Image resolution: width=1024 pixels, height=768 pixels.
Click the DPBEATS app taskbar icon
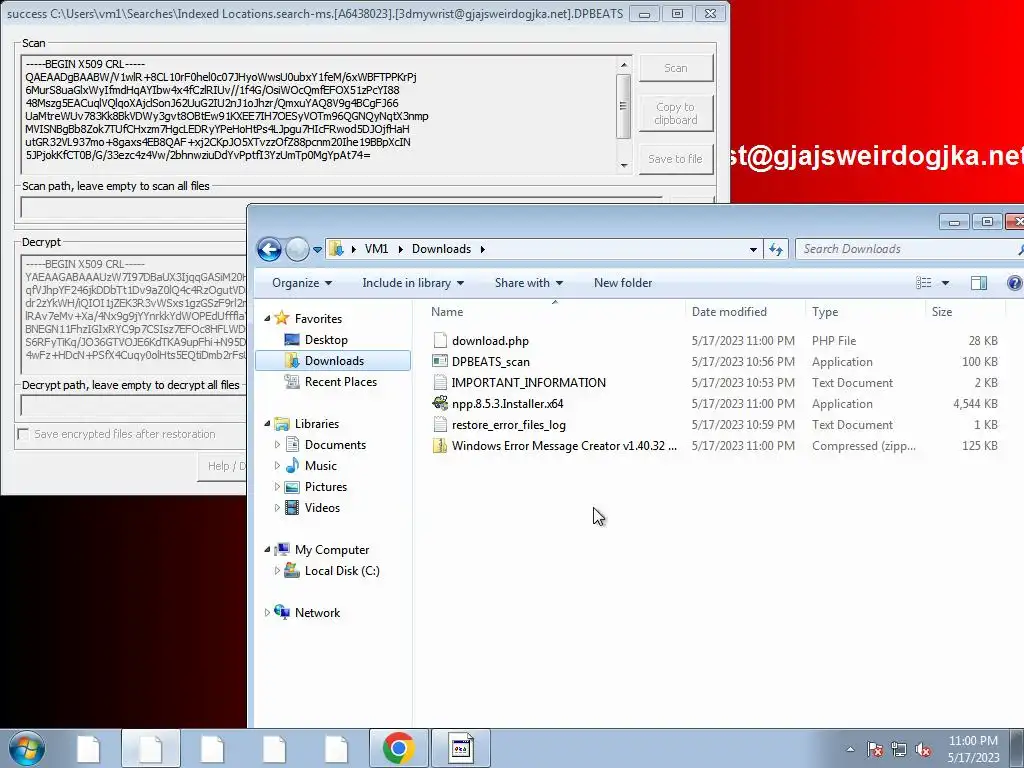(x=461, y=748)
